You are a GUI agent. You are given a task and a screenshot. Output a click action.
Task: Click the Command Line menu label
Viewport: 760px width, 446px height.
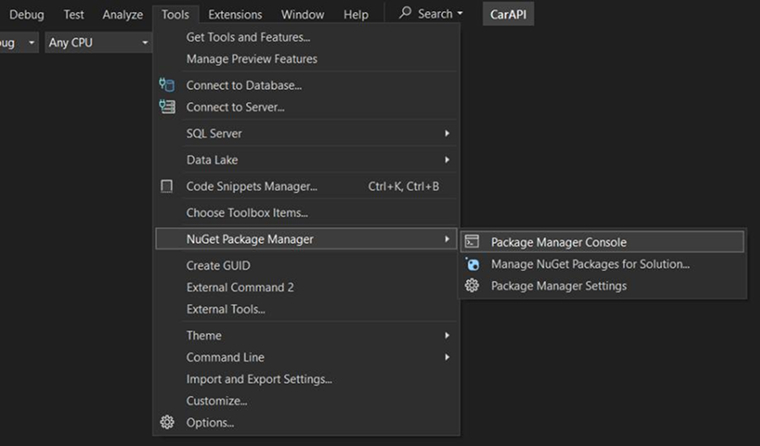coord(225,357)
